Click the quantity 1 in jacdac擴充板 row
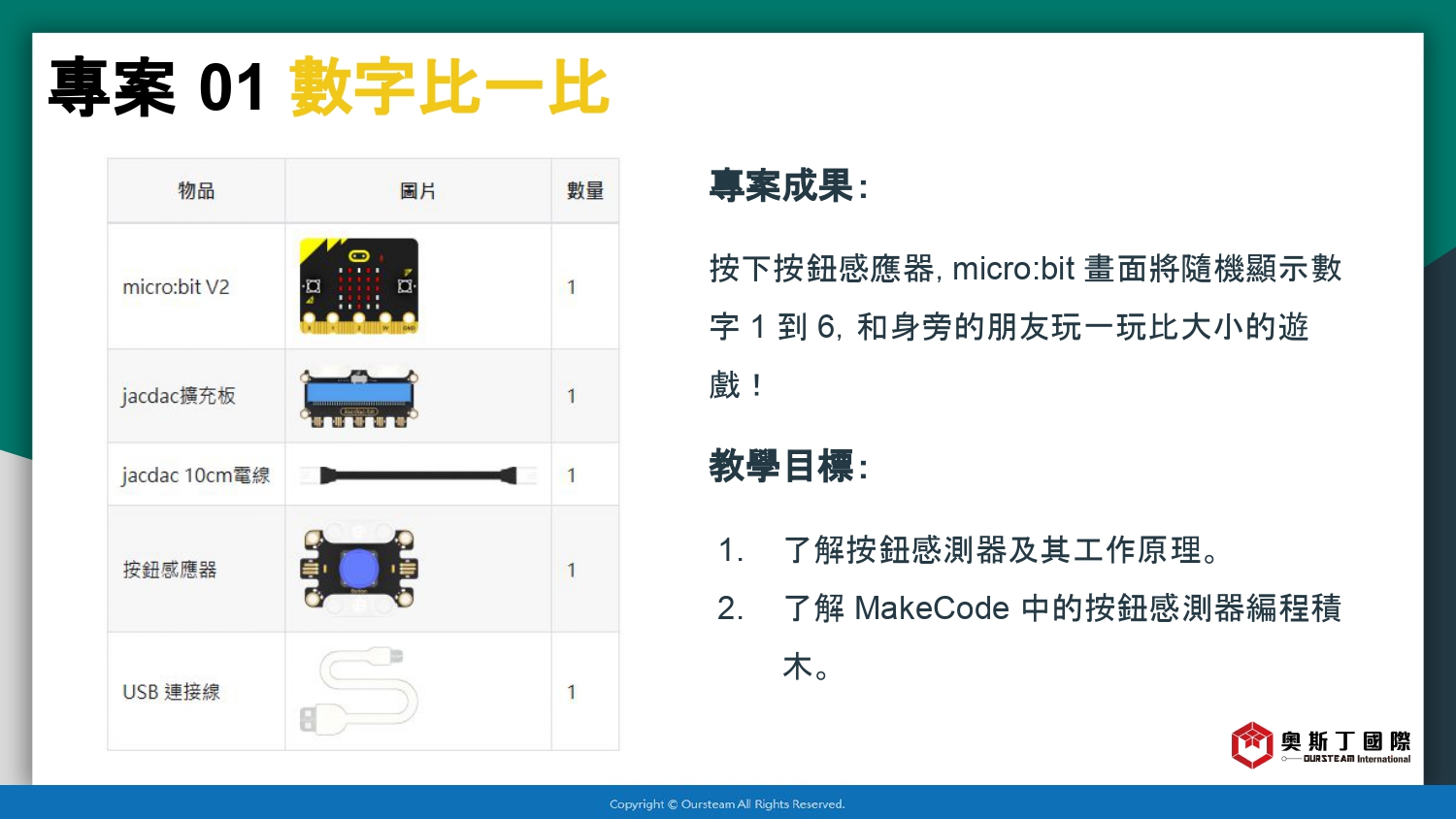1456x819 pixels. [572, 396]
